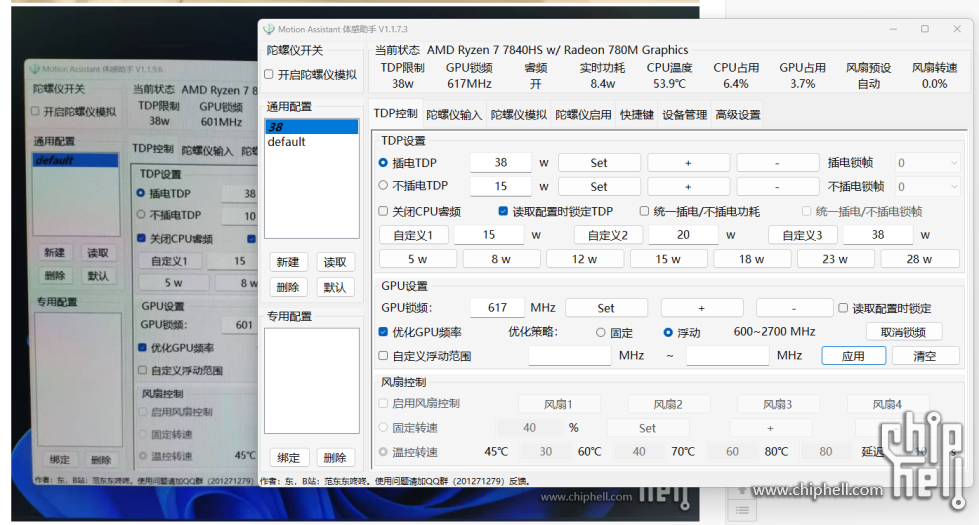
Task: Set TDP to 28 w preset
Action: (x=919, y=258)
